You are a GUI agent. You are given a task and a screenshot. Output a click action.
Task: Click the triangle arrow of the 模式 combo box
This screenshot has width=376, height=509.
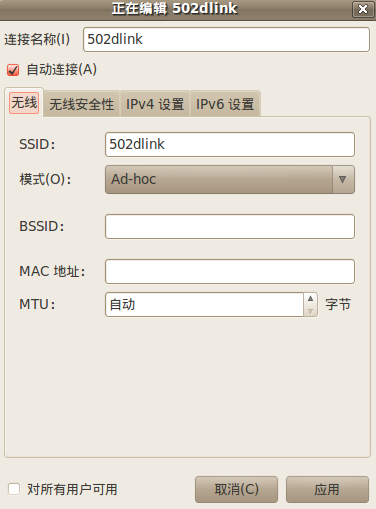pos(342,180)
